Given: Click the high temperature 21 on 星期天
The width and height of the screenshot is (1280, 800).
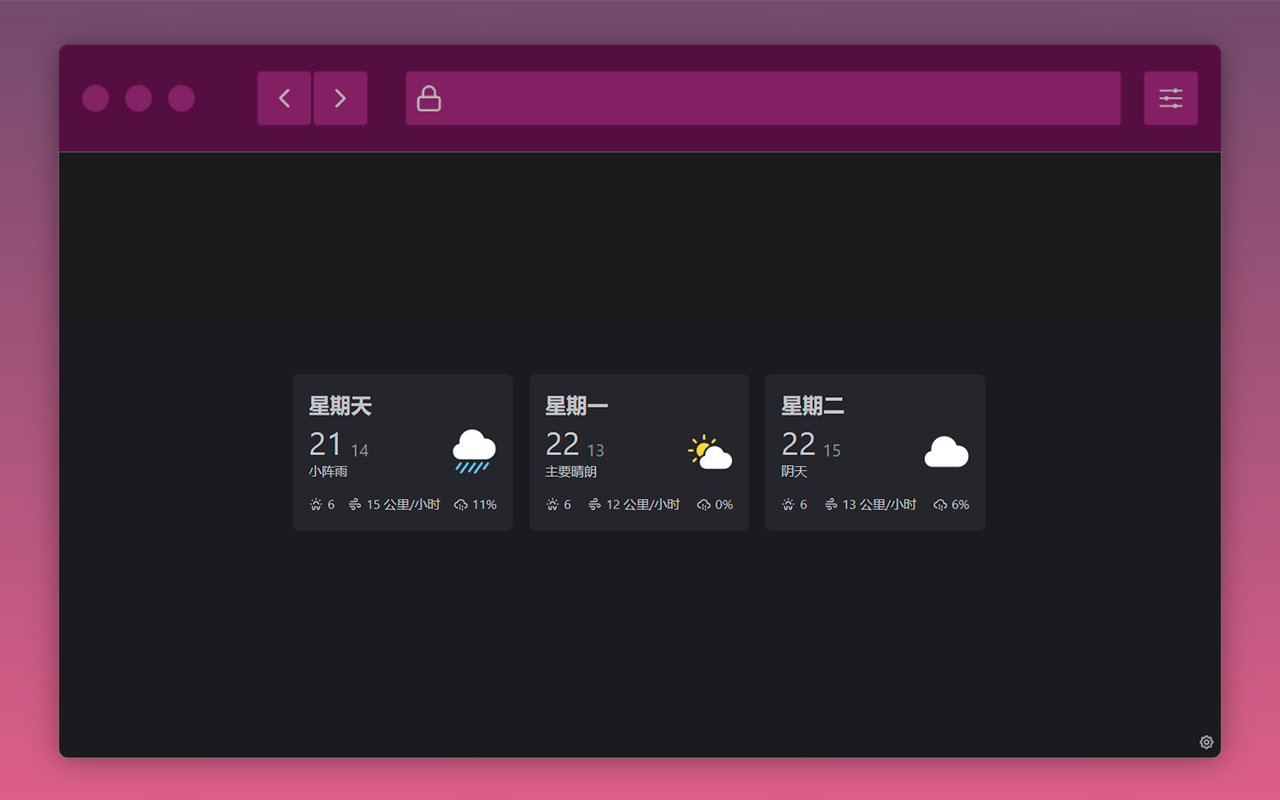Looking at the screenshot, I should point(326,444).
